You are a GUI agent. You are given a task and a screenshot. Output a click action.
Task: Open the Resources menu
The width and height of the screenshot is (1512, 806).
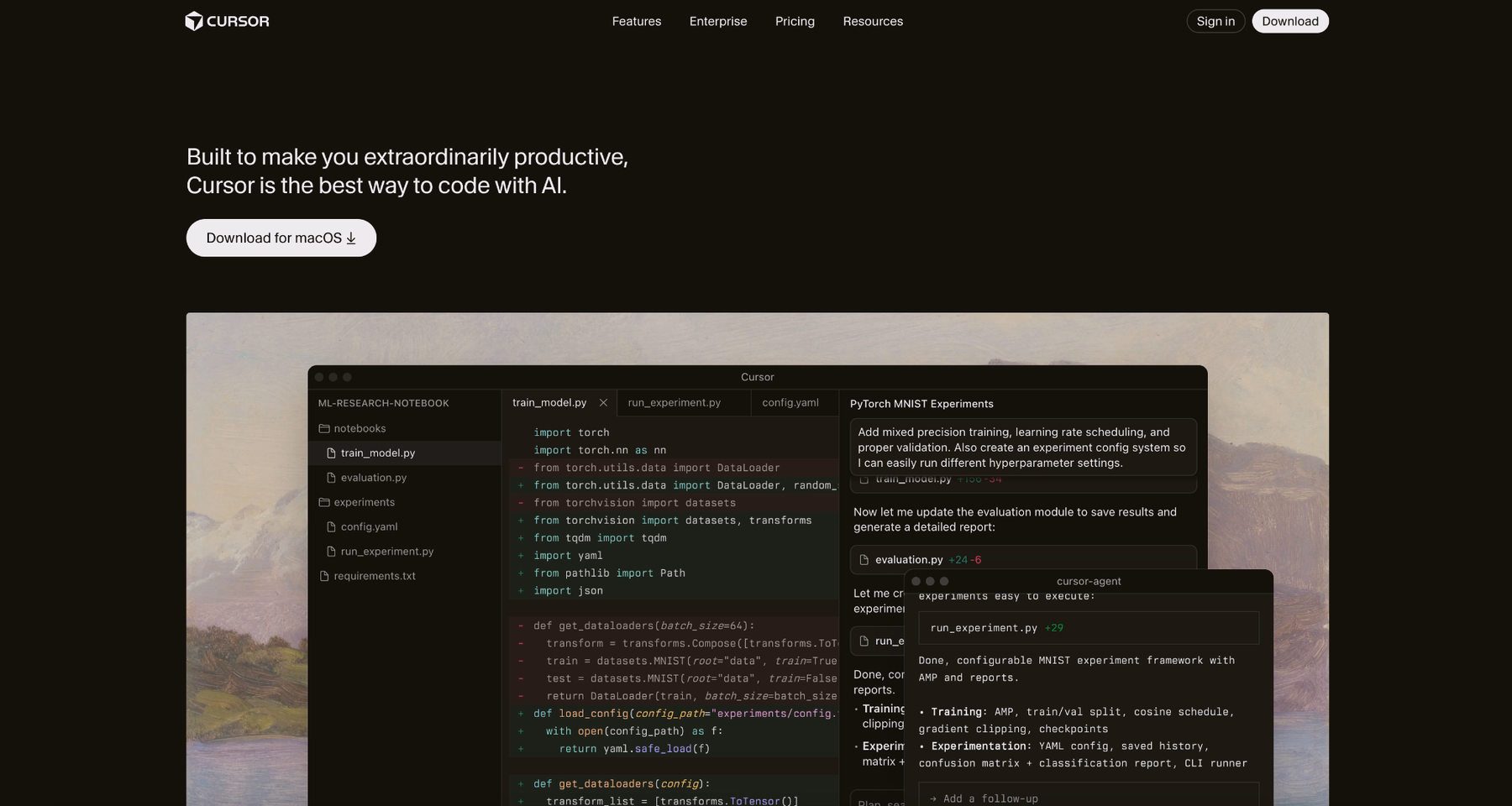(873, 21)
